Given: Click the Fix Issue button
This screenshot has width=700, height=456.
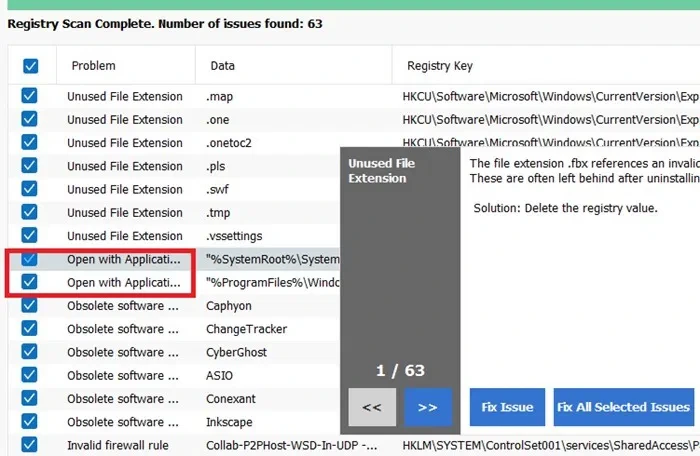Looking at the screenshot, I should pyautogui.click(x=507, y=407).
